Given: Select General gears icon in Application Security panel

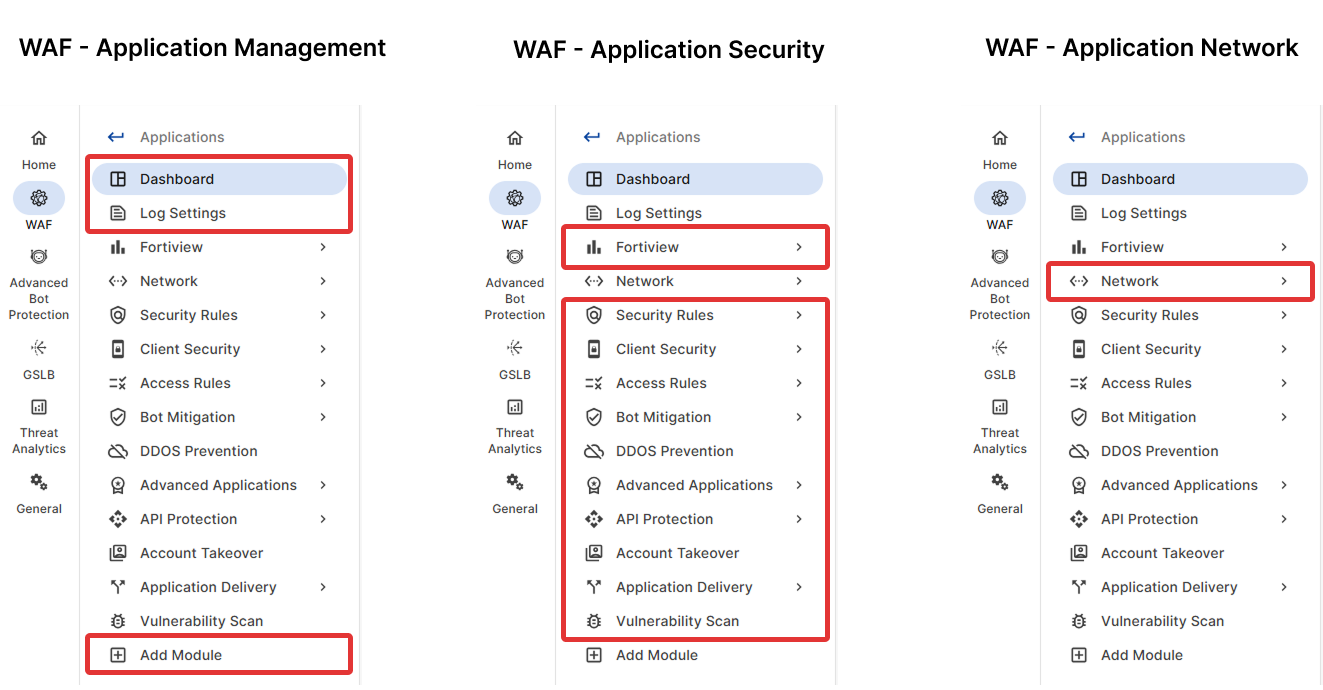Looking at the screenshot, I should (515, 482).
